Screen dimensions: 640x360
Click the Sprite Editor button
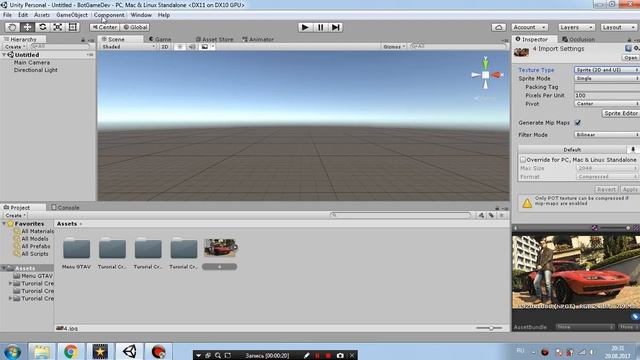tap(620, 113)
